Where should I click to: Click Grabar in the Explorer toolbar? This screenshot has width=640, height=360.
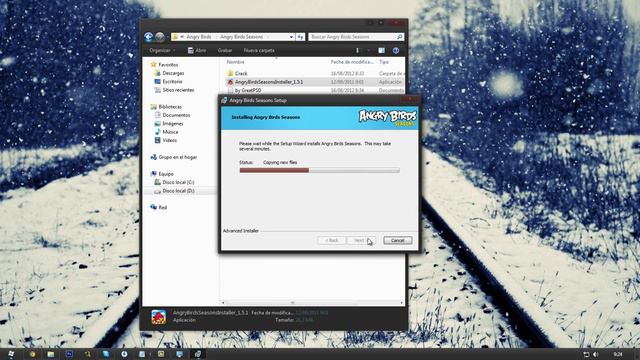224,51
